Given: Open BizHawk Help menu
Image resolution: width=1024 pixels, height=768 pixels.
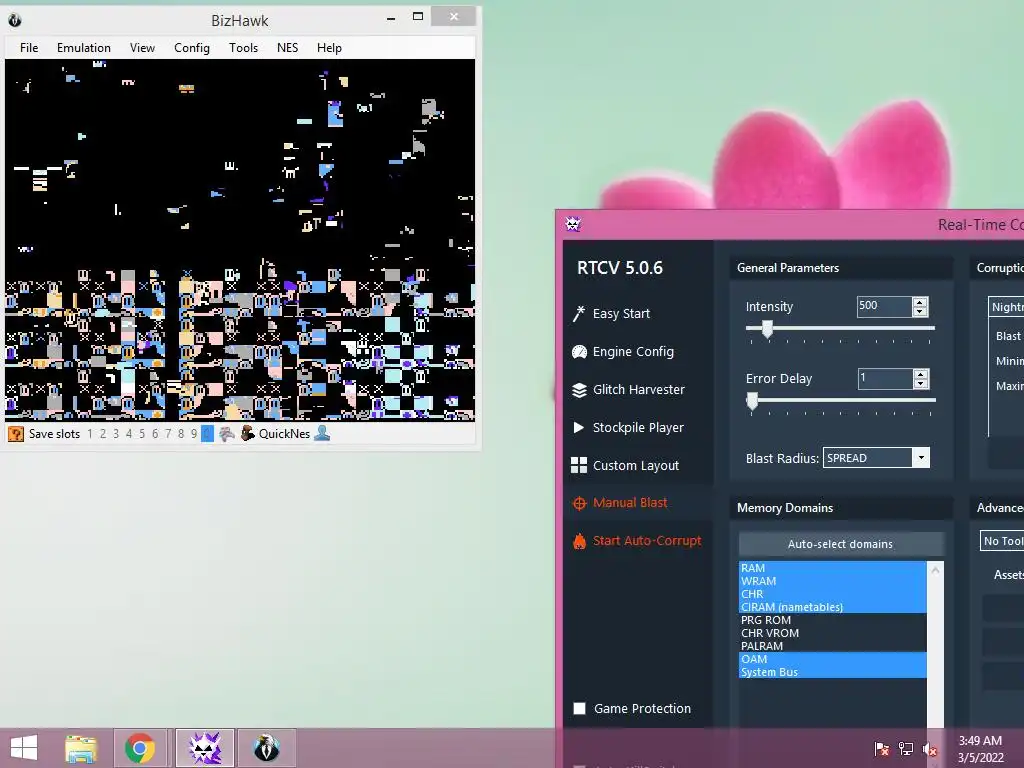Looking at the screenshot, I should [329, 48].
